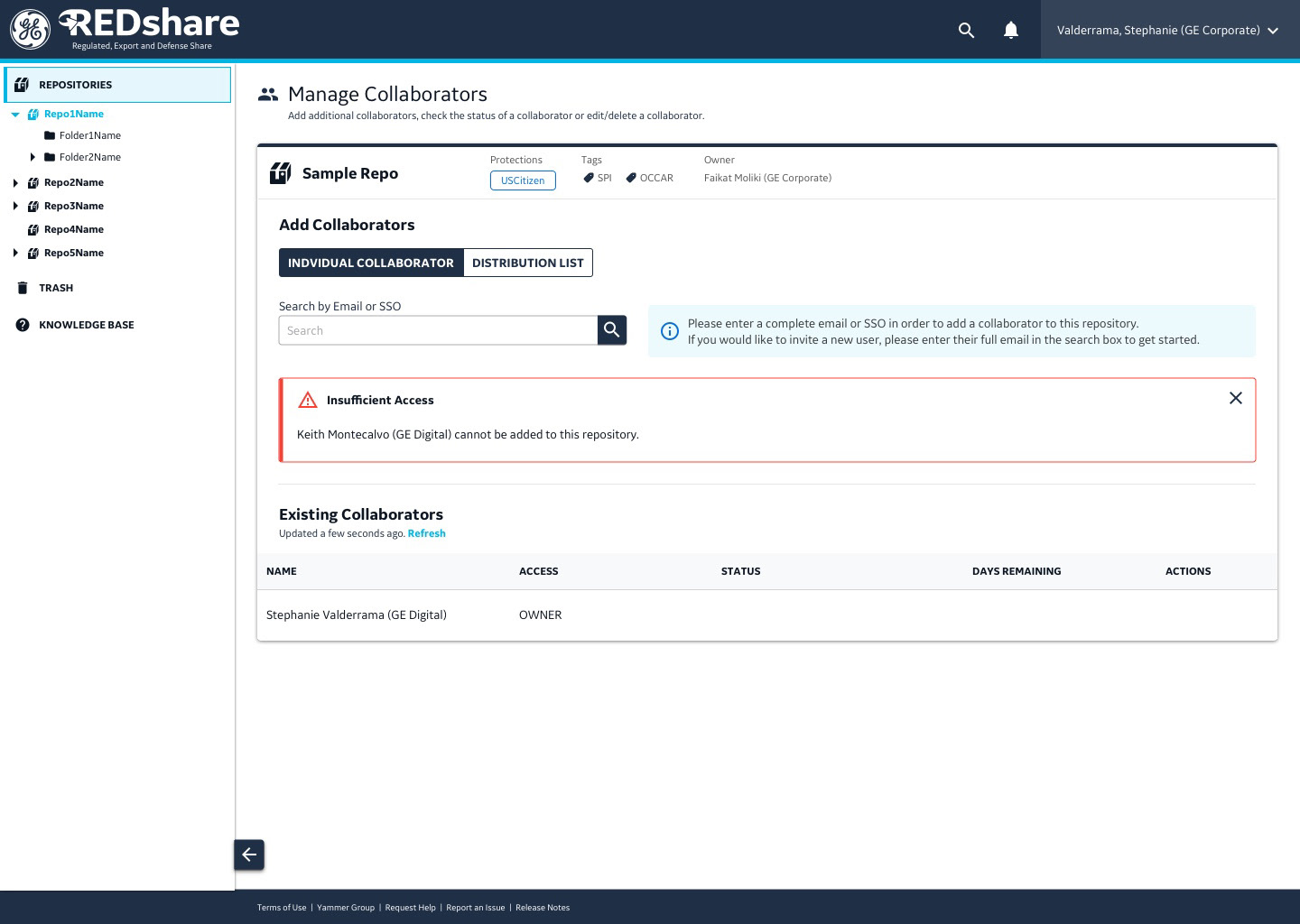The height and width of the screenshot is (924, 1300).
Task: Open Terms of Use footer link
Action: [282, 908]
